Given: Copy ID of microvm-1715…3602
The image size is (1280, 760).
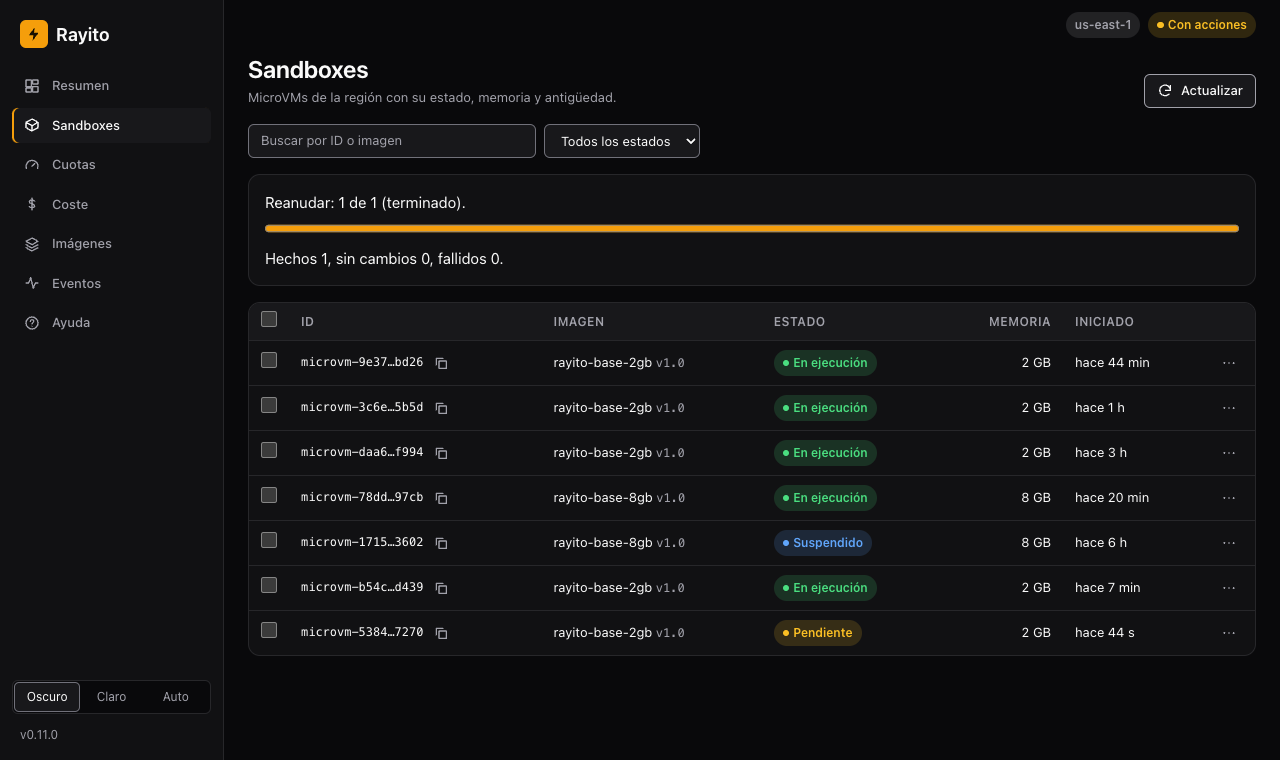Looking at the screenshot, I should [441, 543].
